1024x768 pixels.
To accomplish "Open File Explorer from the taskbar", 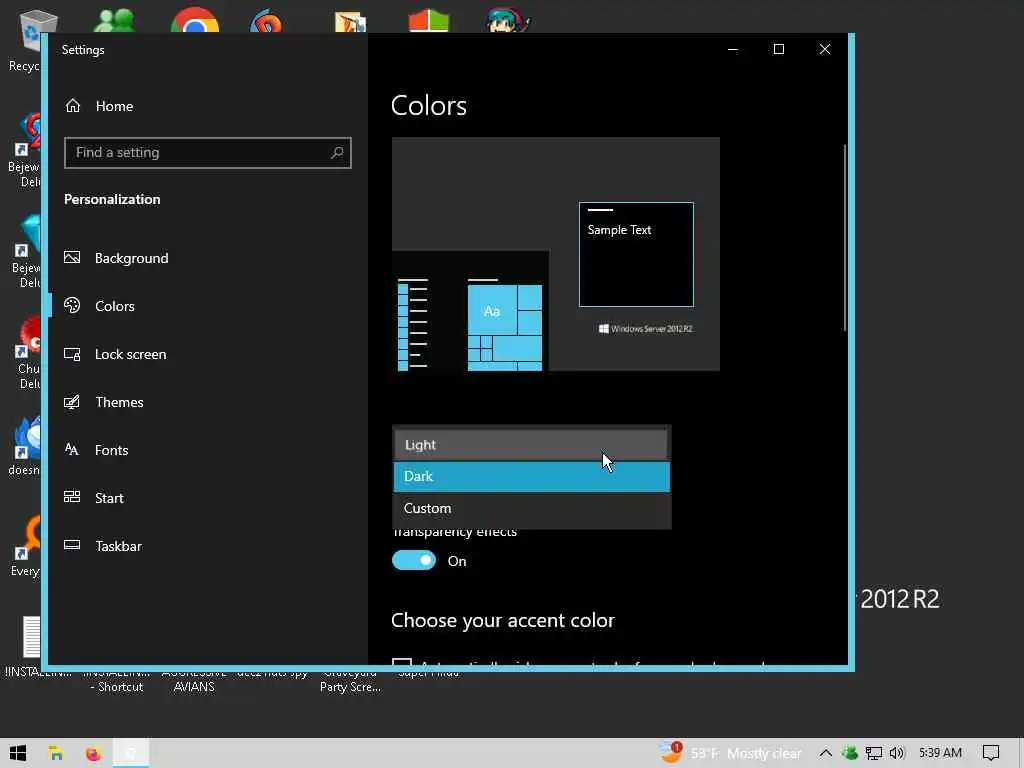I will click(x=56, y=753).
